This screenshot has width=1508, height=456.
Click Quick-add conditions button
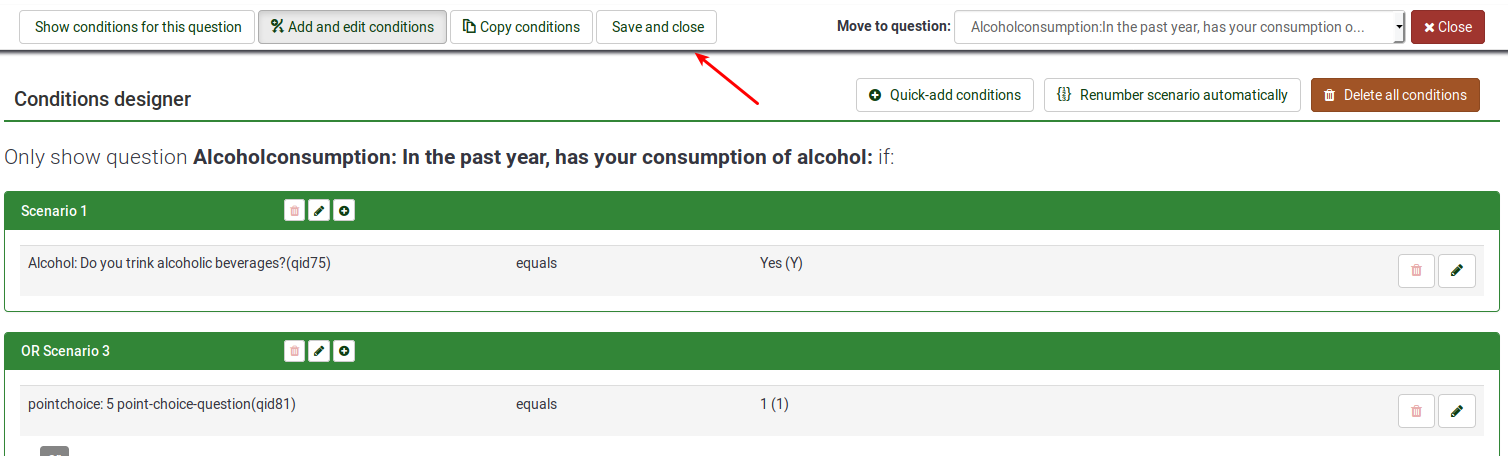click(945, 95)
